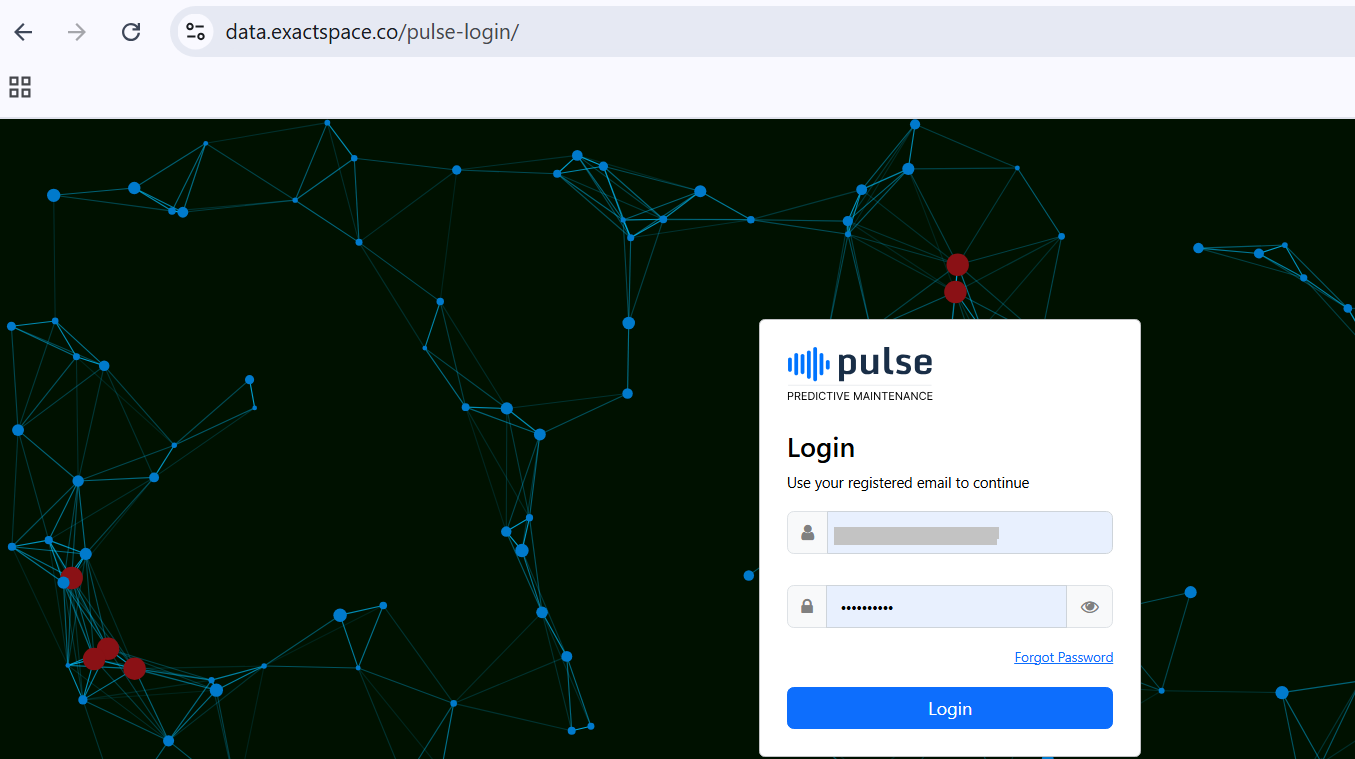Open the Apps grid shortcut
The height and width of the screenshot is (759, 1355).
tap(20, 87)
